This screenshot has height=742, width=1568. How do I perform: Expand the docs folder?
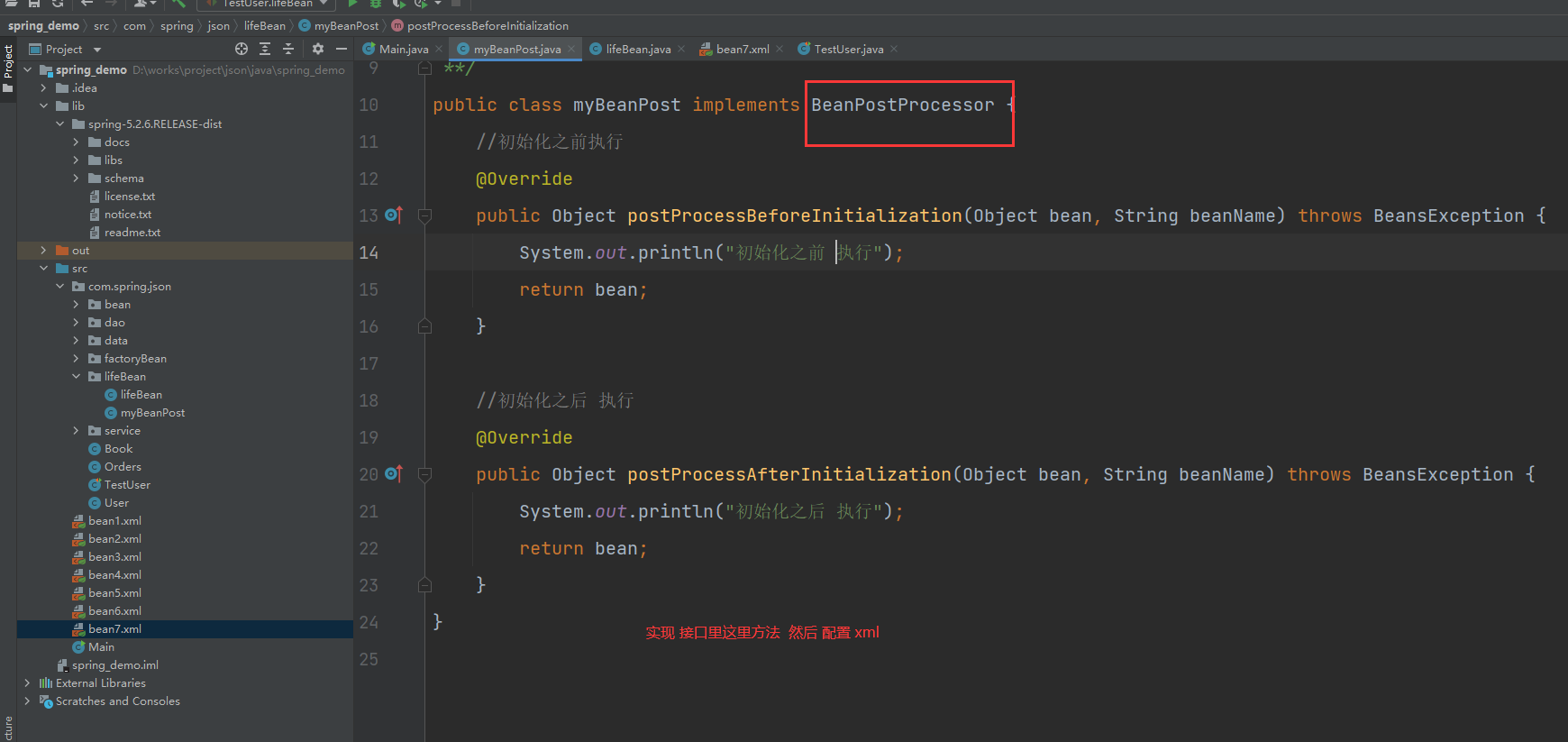coord(76,142)
